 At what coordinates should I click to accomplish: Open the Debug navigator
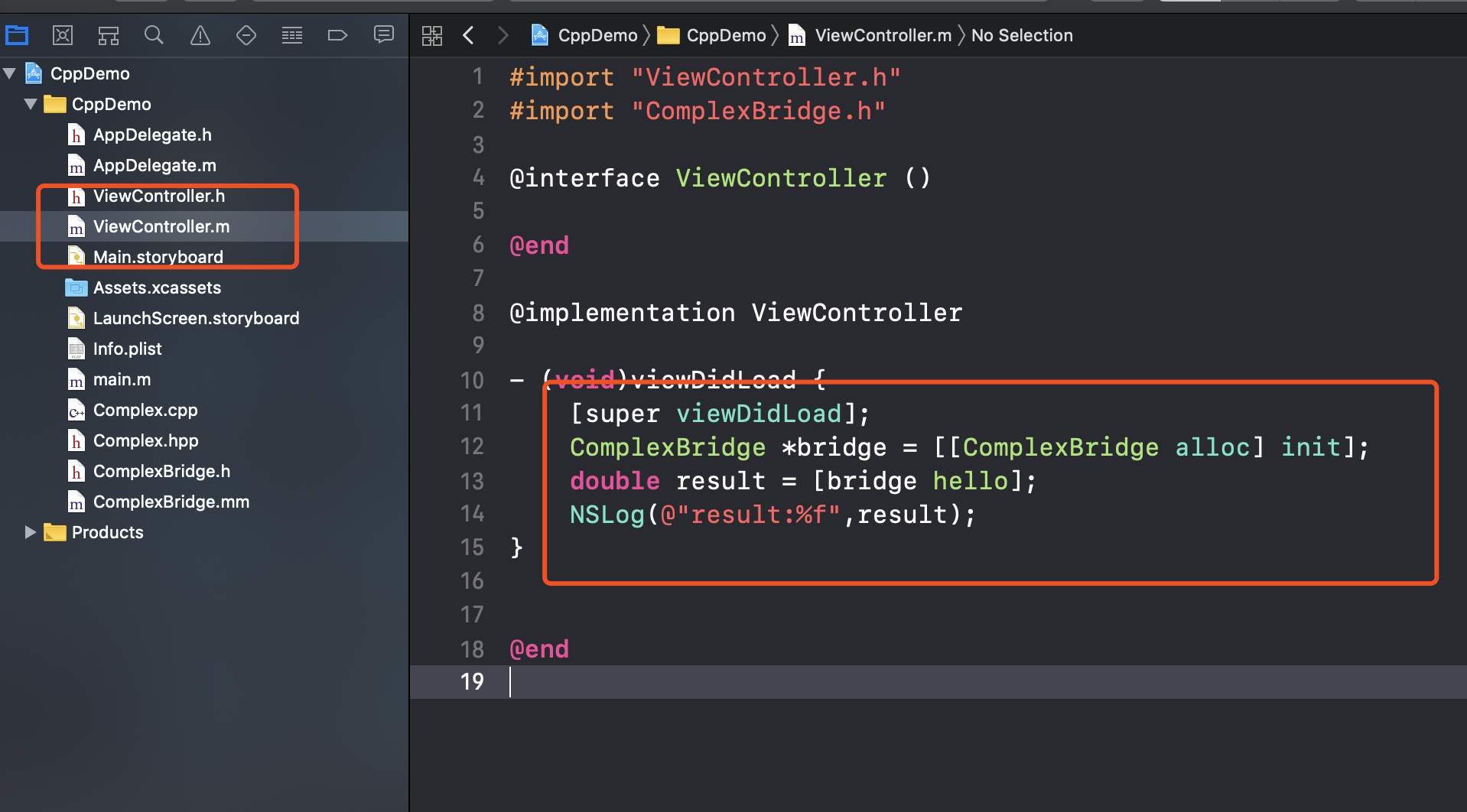[292, 35]
